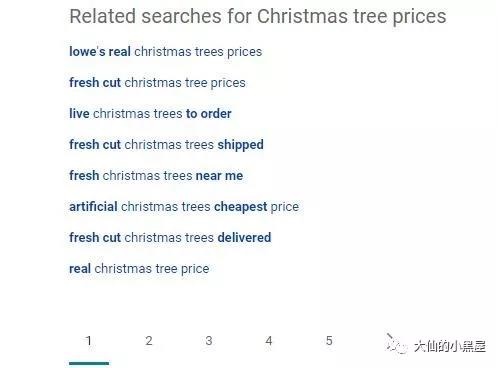498x368 pixels.
Task: Select current results page 1
Action: (x=89, y=341)
